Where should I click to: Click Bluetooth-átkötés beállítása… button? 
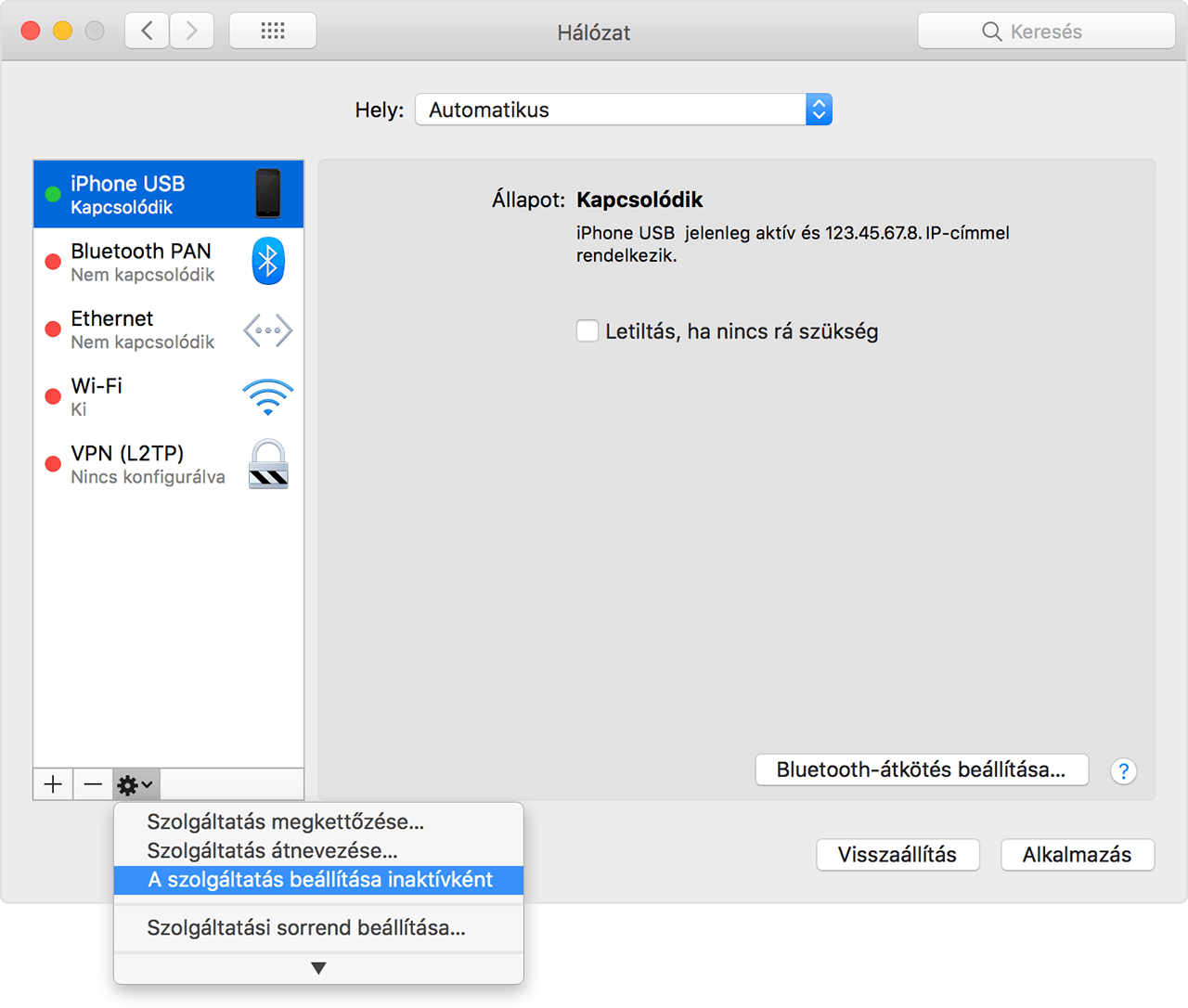[x=922, y=769]
